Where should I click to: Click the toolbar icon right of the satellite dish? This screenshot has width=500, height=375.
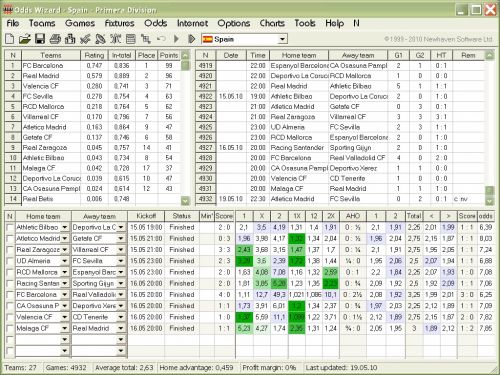(x=115, y=39)
